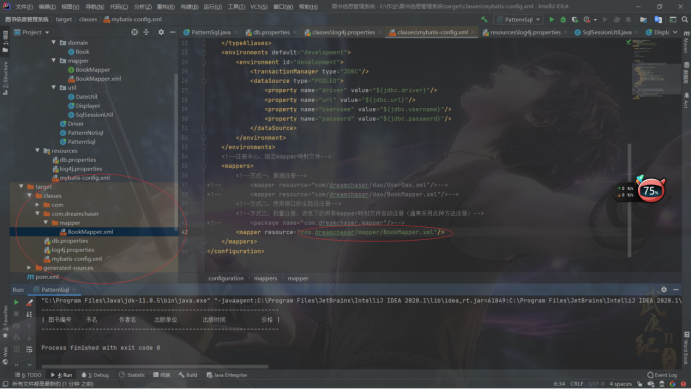The image size is (692, 389).
Task: Click locate/scroll-from-source icon in Project panel
Action: [x=135, y=32]
